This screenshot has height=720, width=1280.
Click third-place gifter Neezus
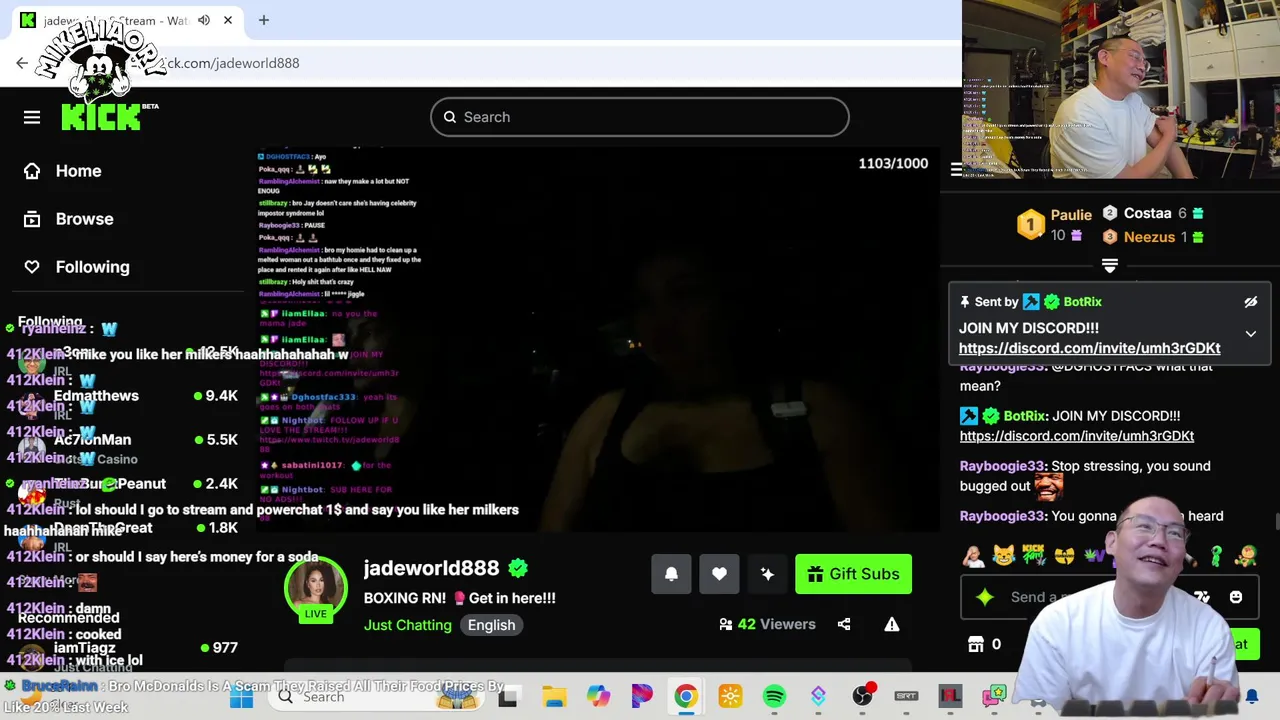[x=1149, y=237]
